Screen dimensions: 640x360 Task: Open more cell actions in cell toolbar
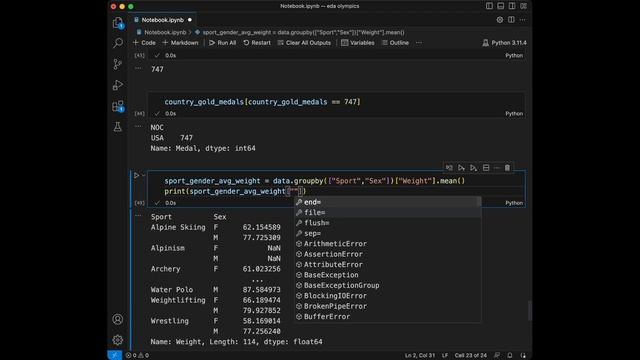coord(497,168)
